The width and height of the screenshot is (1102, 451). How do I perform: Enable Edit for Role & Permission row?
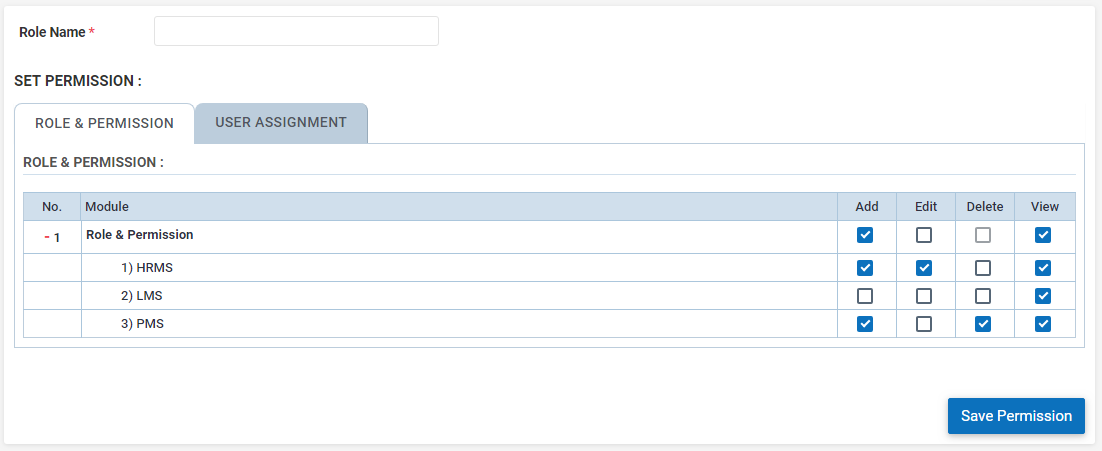924,235
